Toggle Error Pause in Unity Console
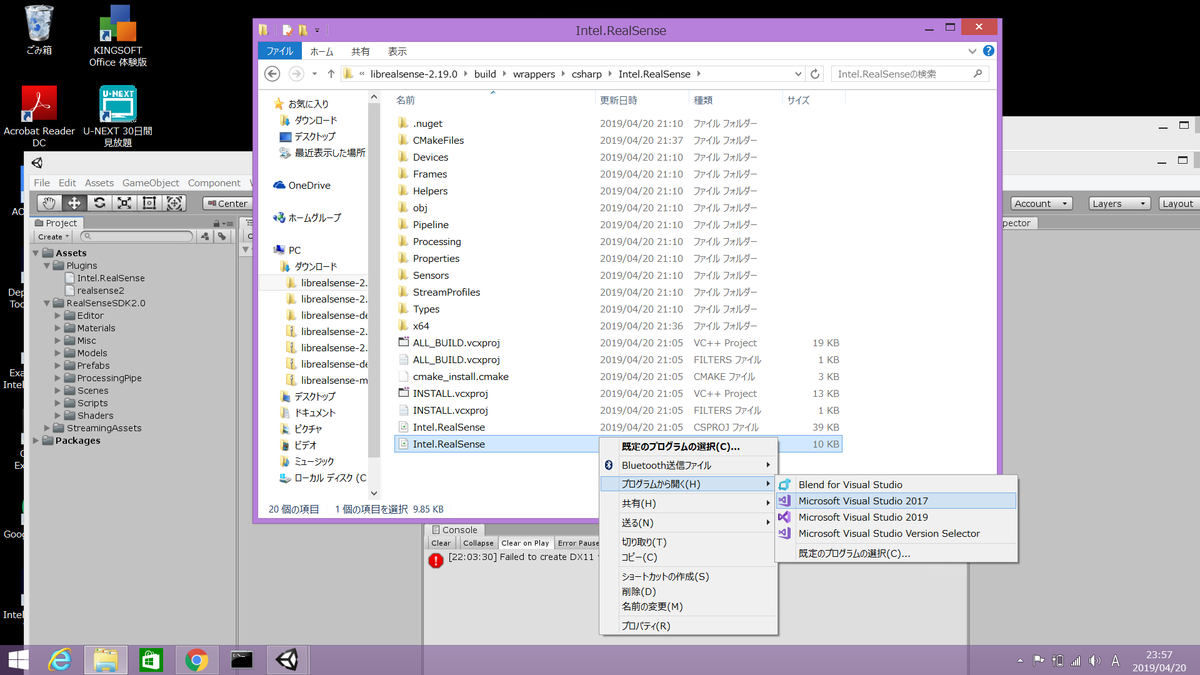The height and width of the screenshot is (675, 1200). (x=578, y=543)
